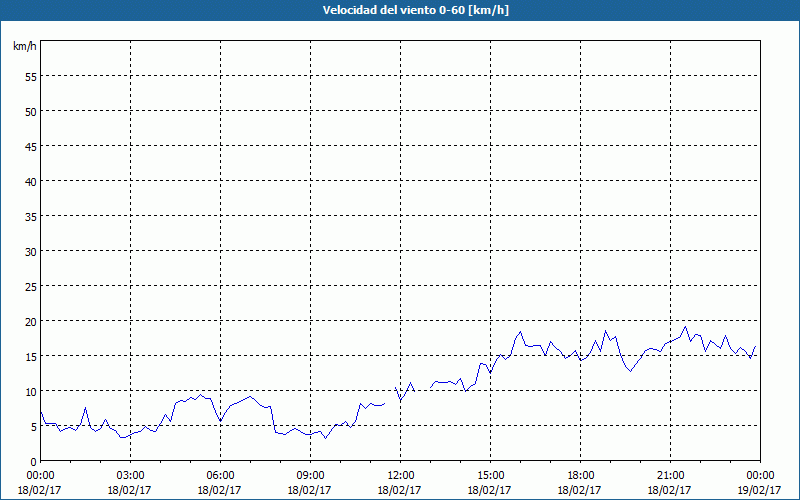Click the '12:00' time axis label
The width and height of the screenshot is (800, 500).
401,476
